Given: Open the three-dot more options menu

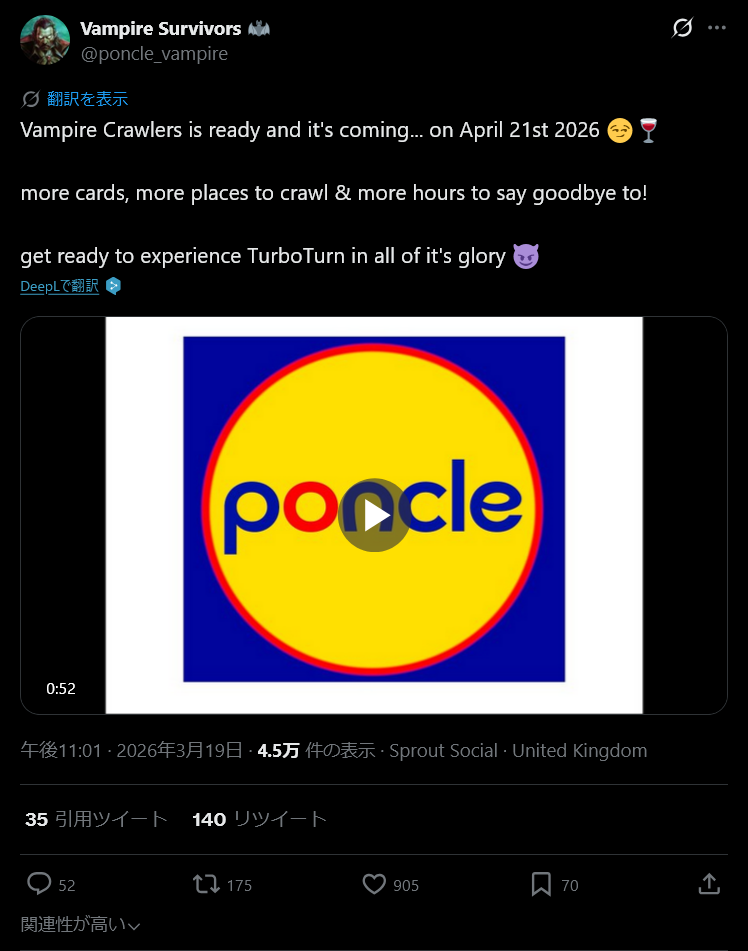Looking at the screenshot, I should (x=717, y=28).
